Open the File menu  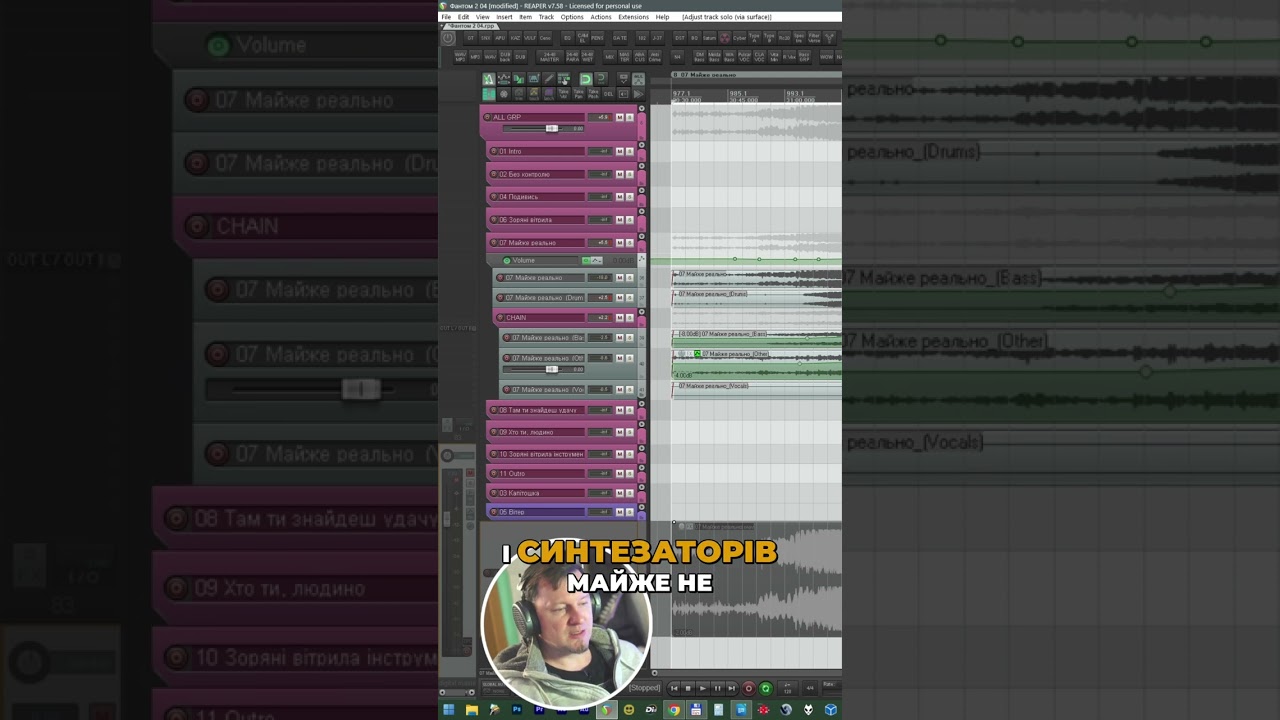click(446, 17)
